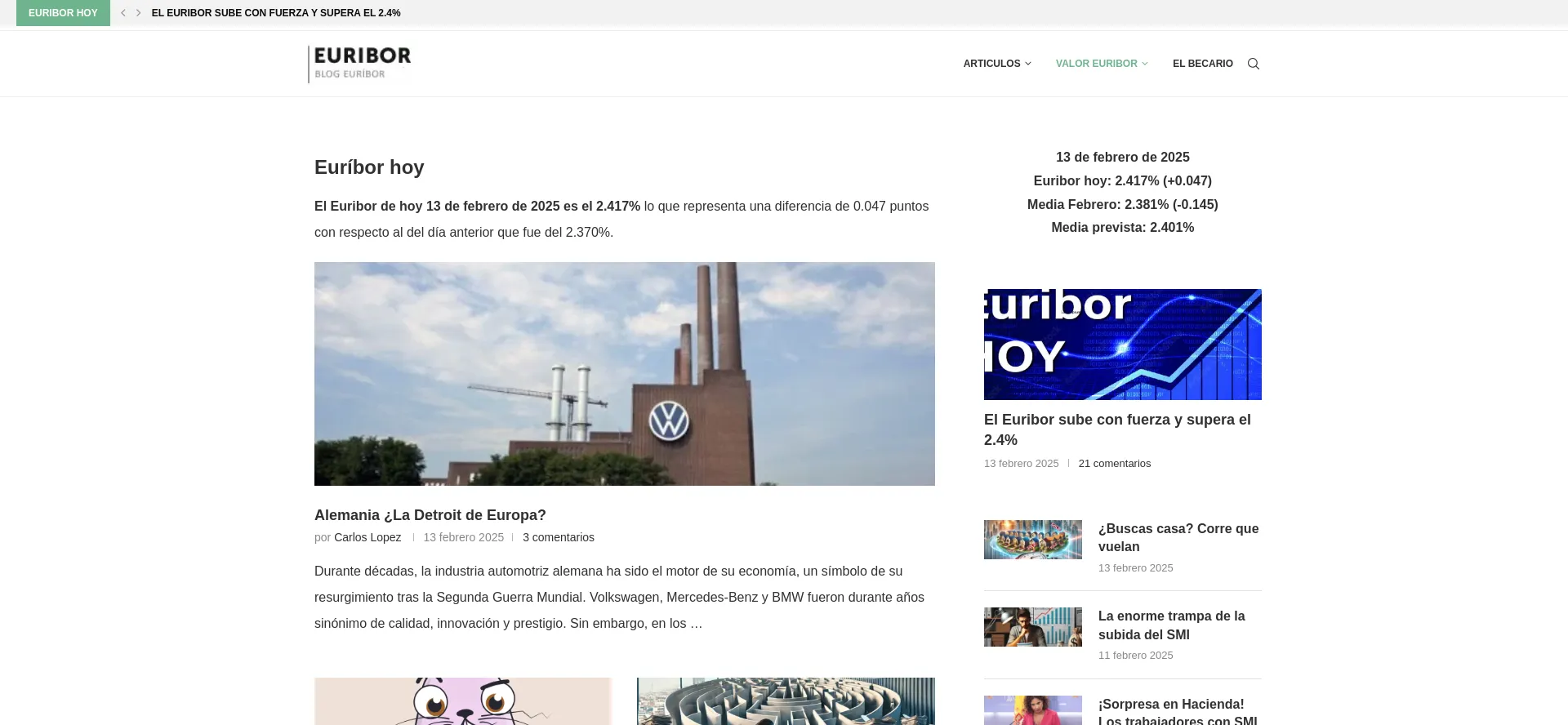
Task: Click text Media prevista: 2.401%
Action: point(1123,227)
